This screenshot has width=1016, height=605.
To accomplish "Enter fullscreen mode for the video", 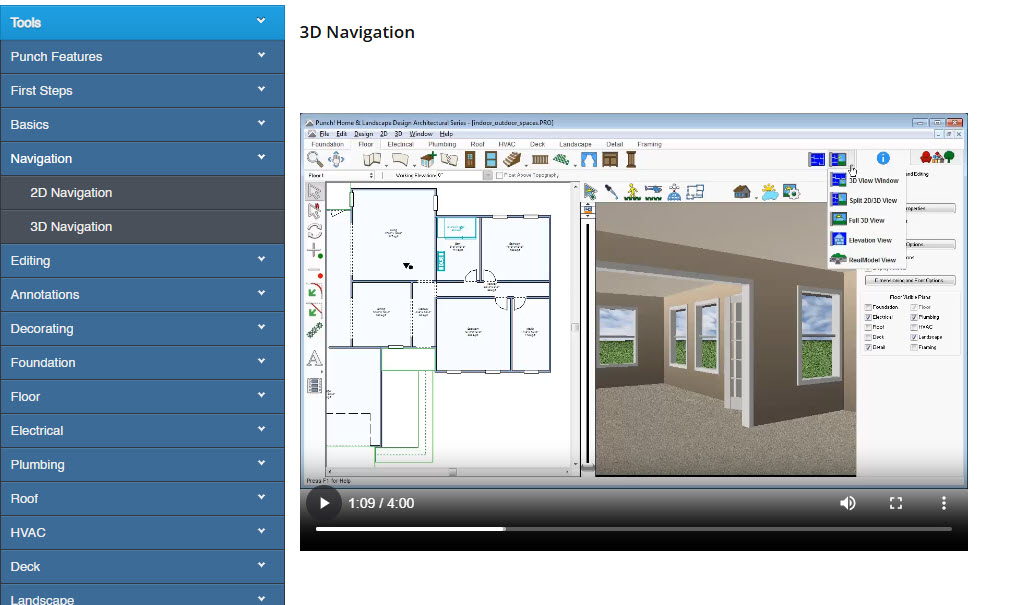I will pyautogui.click(x=896, y=503).
